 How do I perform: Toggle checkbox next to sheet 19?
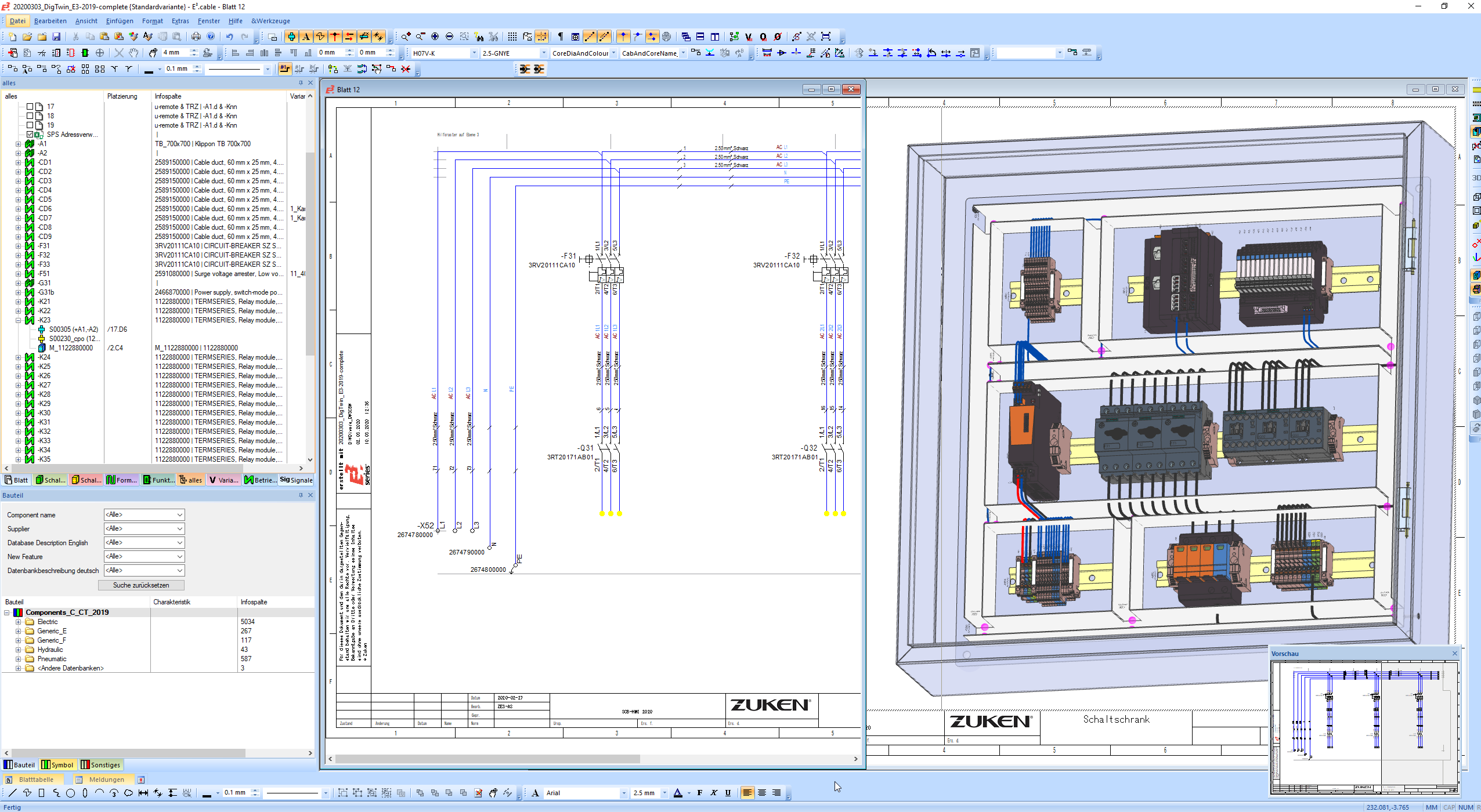click(30, 125)
